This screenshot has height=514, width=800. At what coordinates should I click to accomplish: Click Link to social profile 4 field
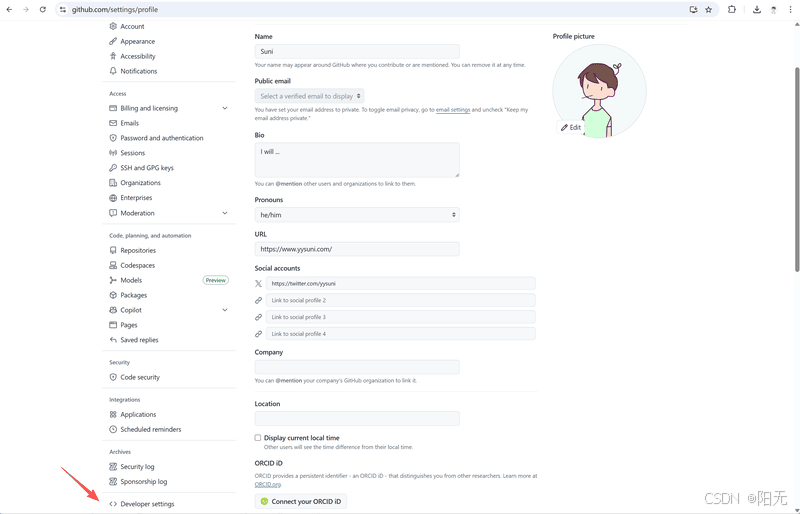(401, 334)
